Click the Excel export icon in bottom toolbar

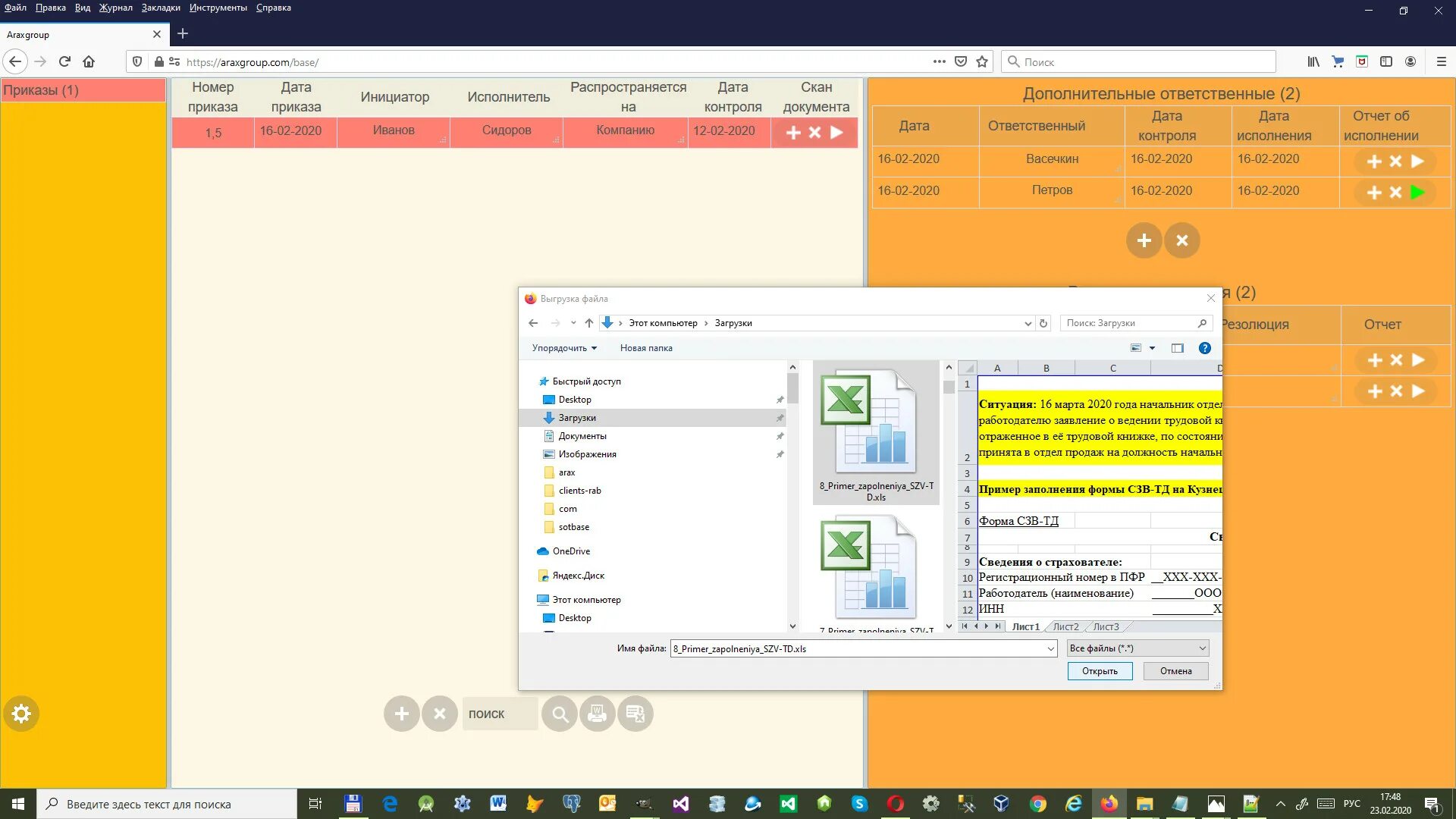point(635,714)
